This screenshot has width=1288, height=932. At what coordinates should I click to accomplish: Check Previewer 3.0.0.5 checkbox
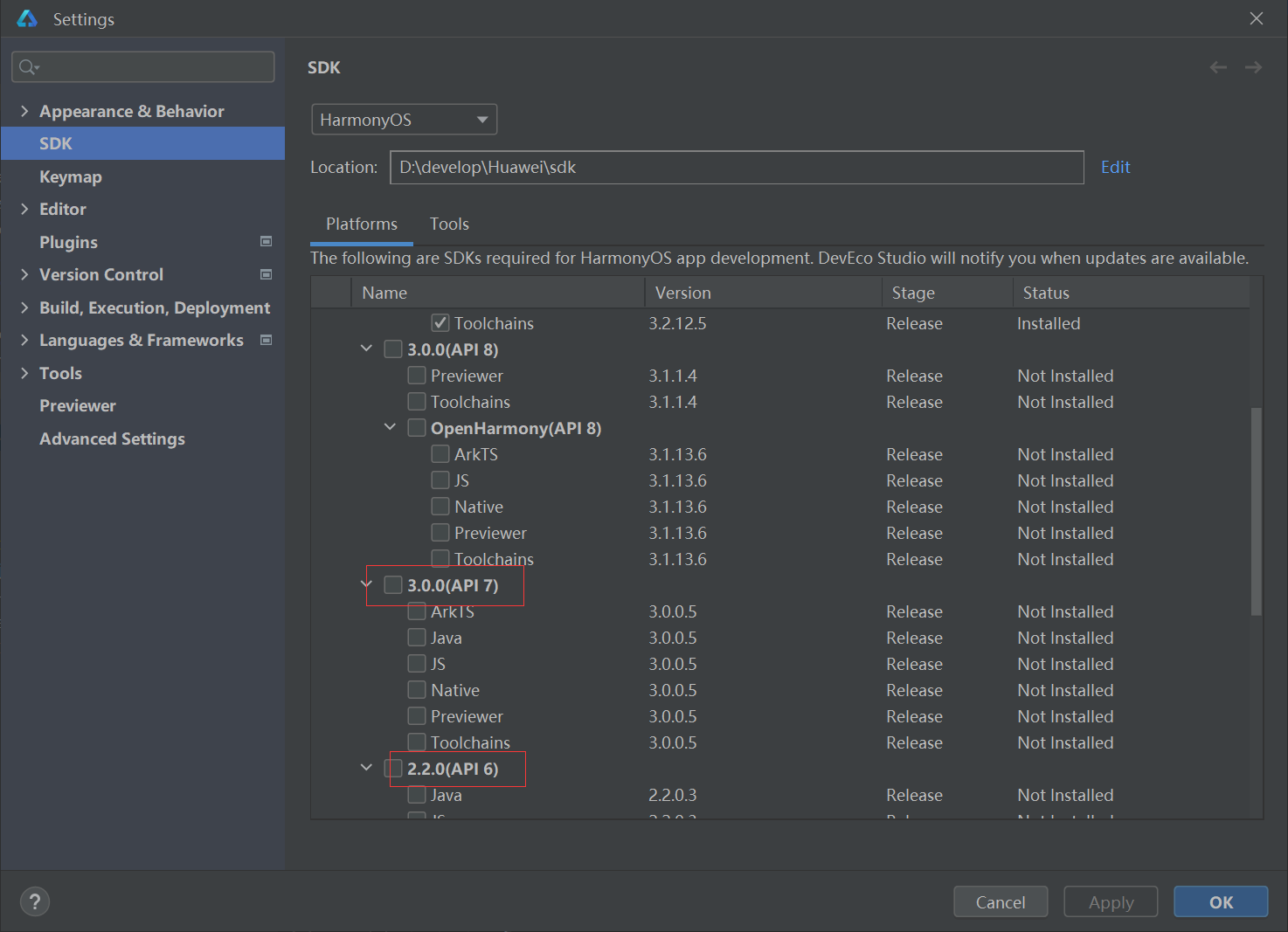pos(417,716)
